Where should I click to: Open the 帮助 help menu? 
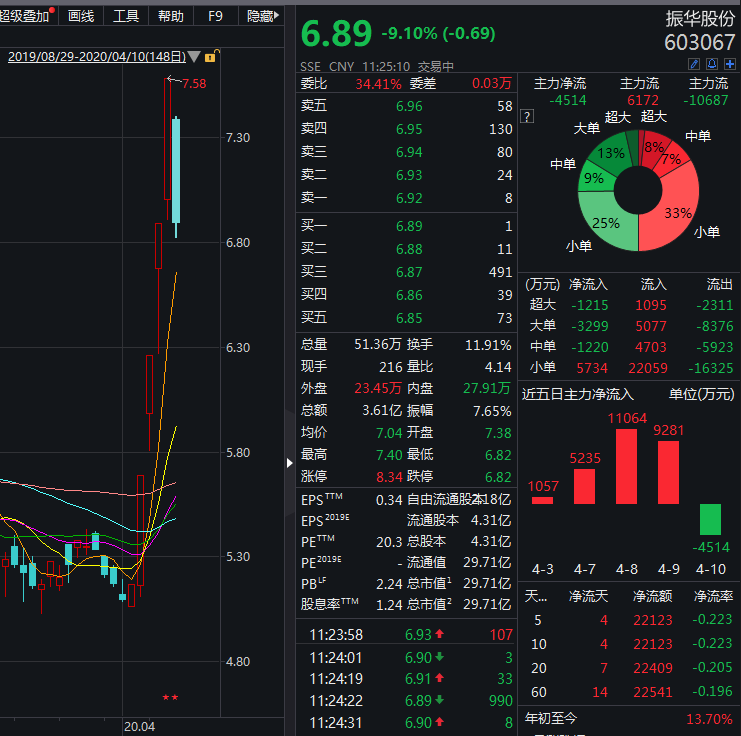171,16
